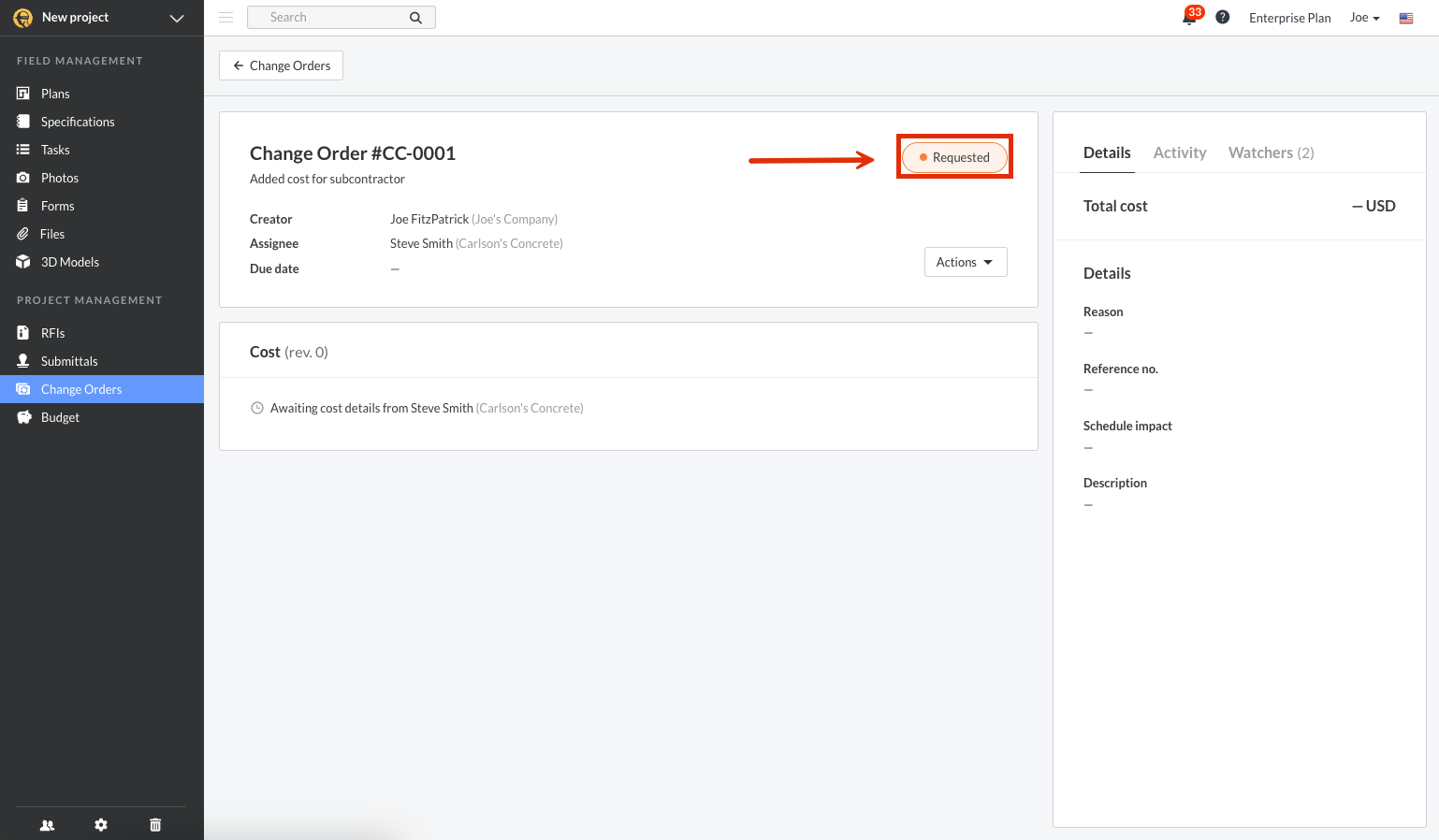Switch to the Watchers tab

click(x=1271, y=152)
